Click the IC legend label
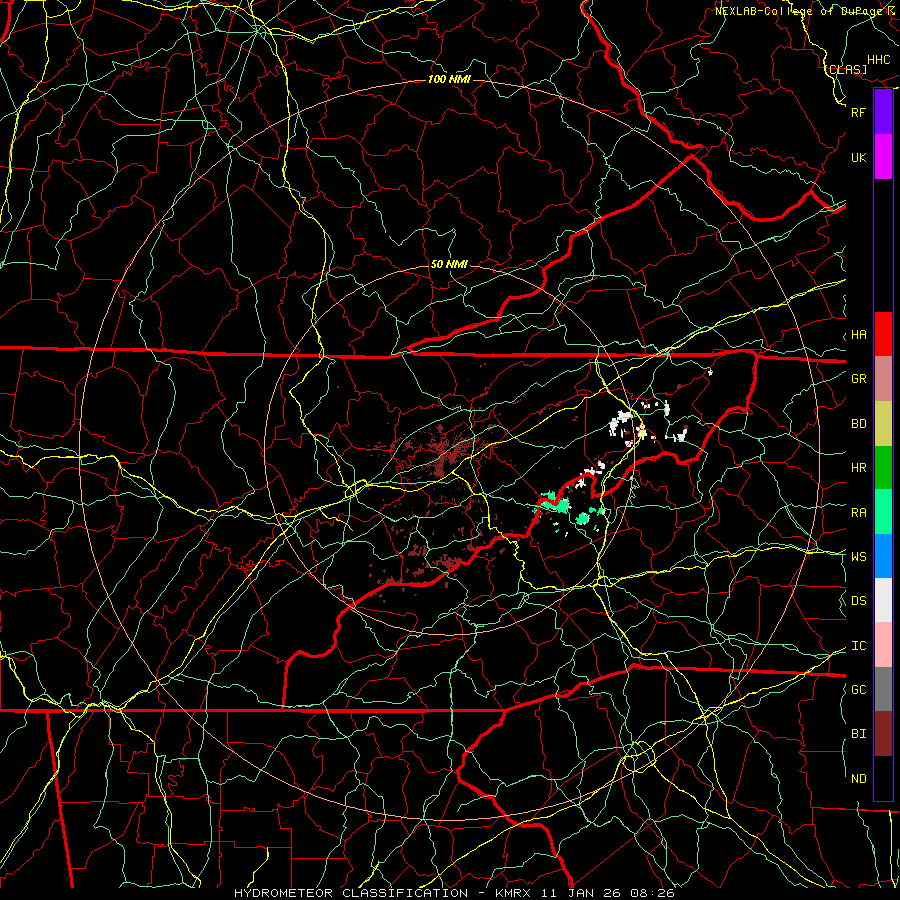This screenshot has height=900, width=900. (x=859, y=646)
